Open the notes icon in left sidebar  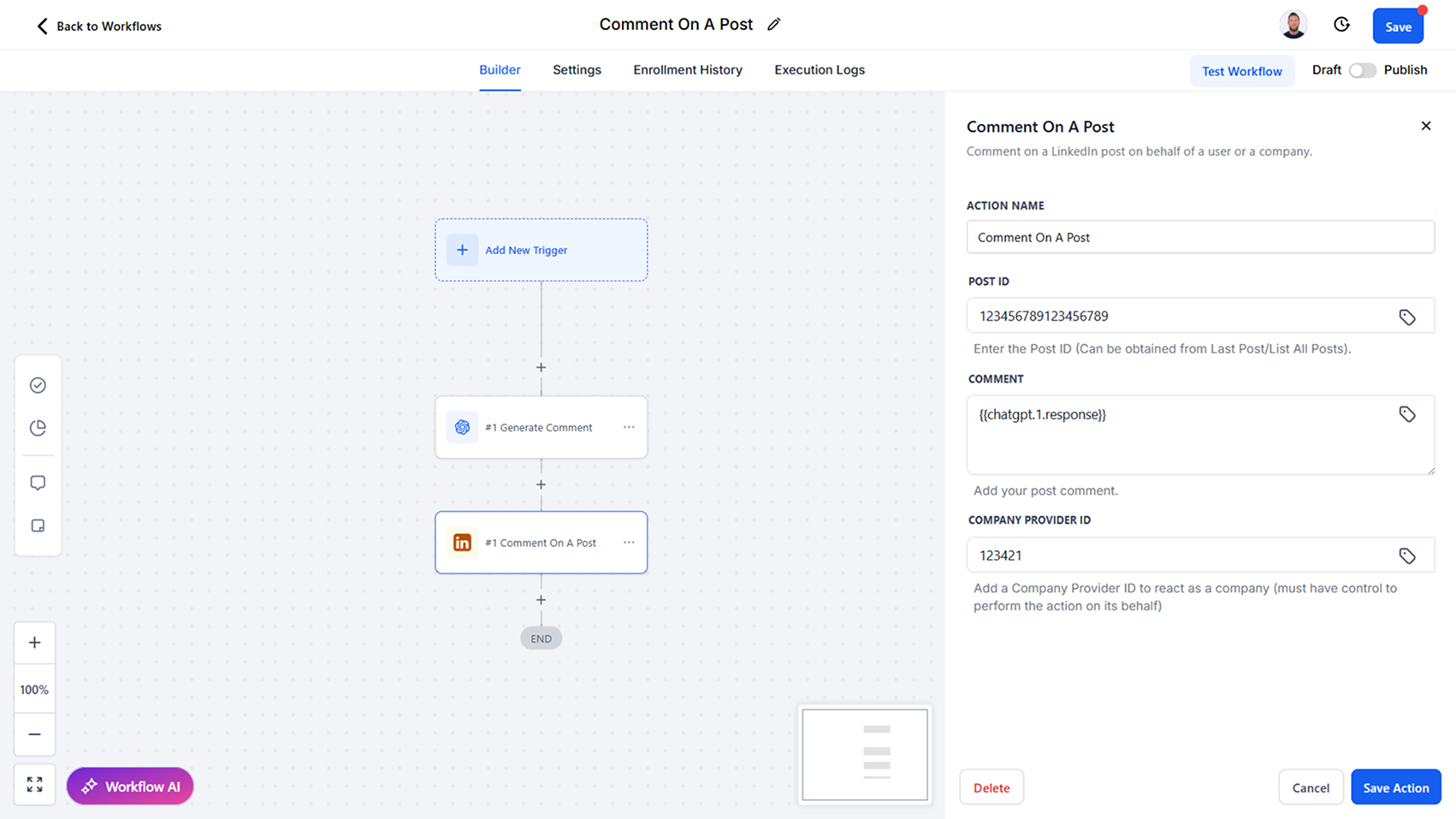coord(38,525)
